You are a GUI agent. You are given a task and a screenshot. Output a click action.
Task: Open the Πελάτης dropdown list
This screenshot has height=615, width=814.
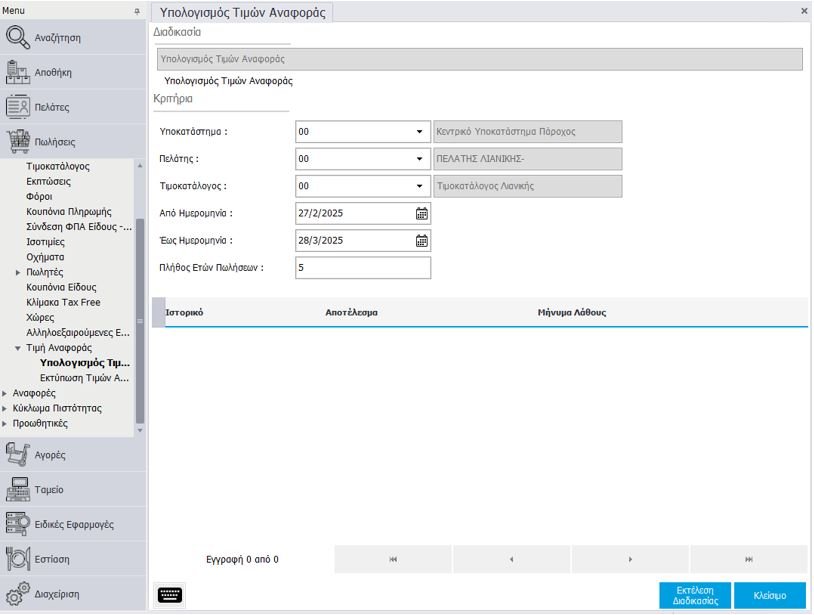point(419,159)
